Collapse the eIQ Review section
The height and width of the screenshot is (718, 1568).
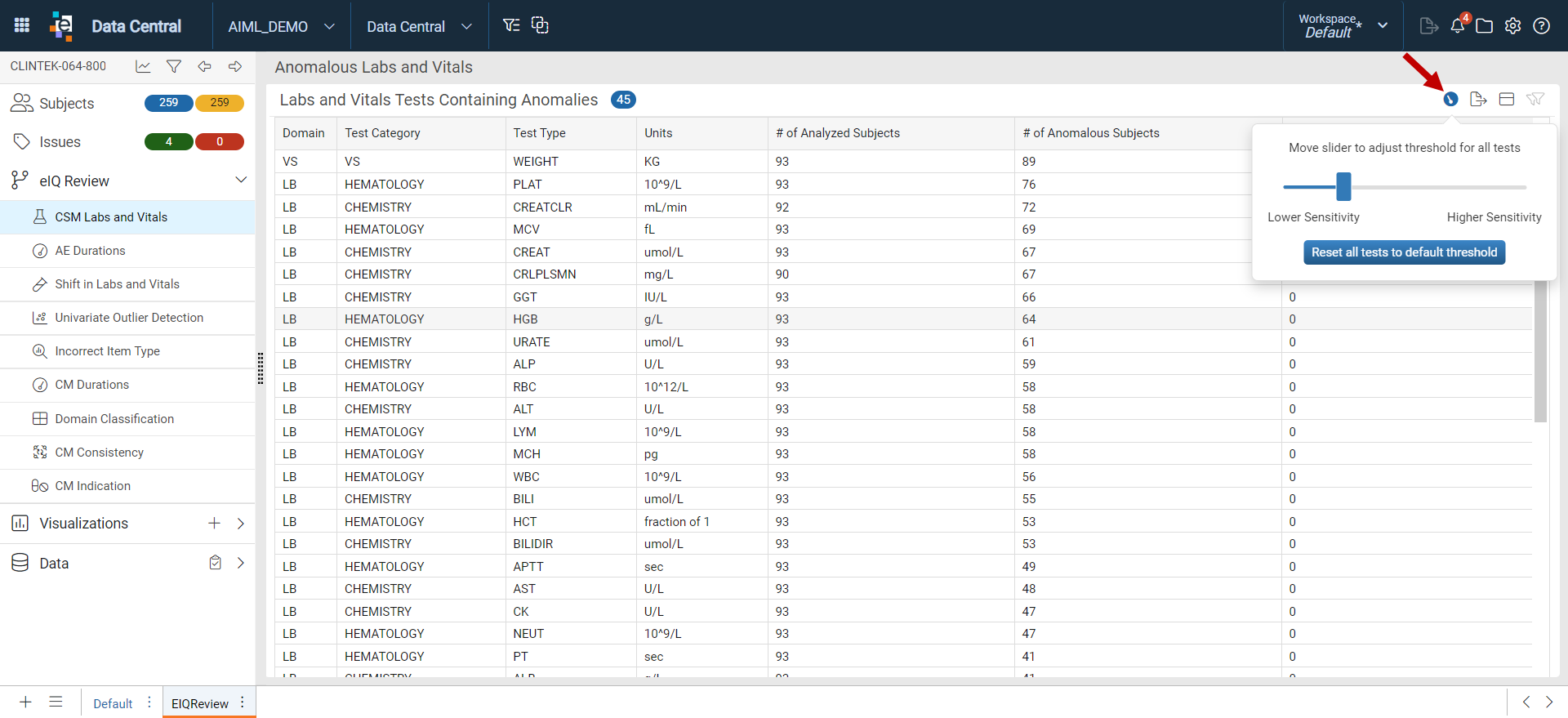[241, 180]
